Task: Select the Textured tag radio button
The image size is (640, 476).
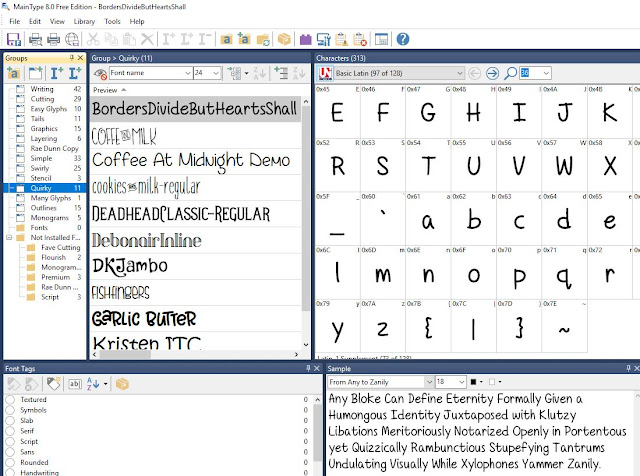Action: (x=10, y=400)
